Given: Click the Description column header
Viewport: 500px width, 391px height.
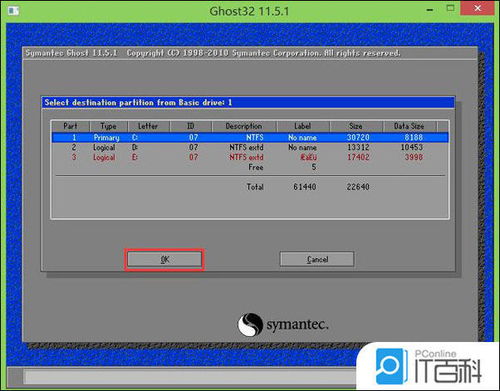Looking at the screenshot, I should coord(244,126).
